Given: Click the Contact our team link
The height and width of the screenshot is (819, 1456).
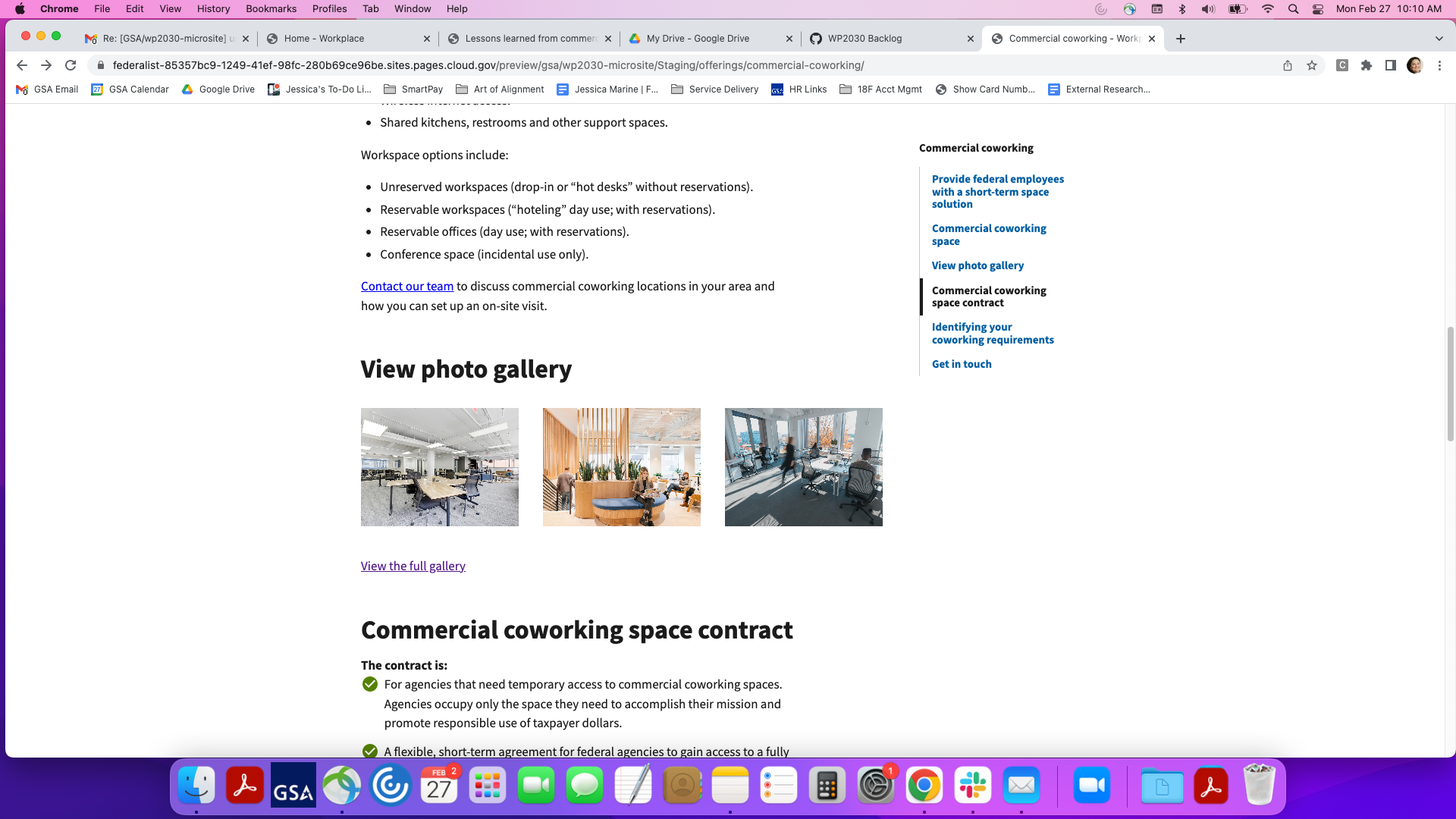Looking at the screenshot, I should tap(406, 286).
